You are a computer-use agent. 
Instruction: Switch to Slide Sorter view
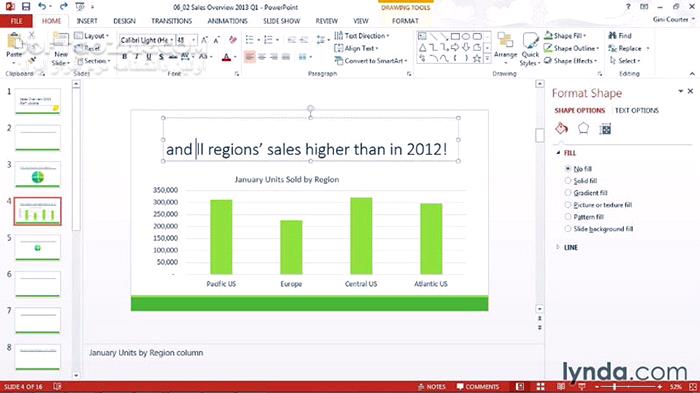(x=540, y=387)
